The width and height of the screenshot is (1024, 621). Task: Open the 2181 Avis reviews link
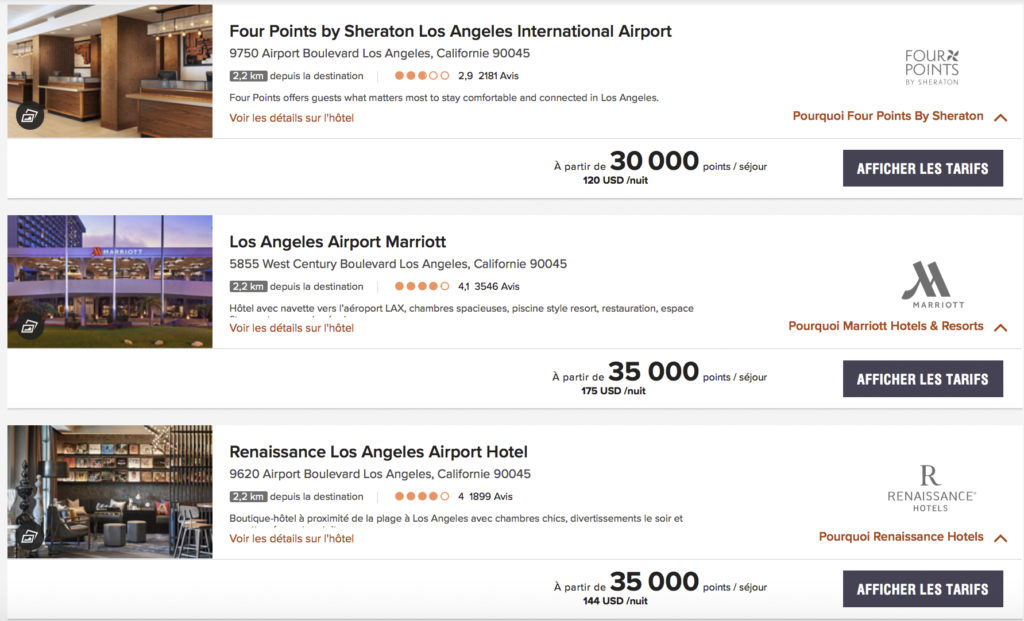click(x=498, y=76)
